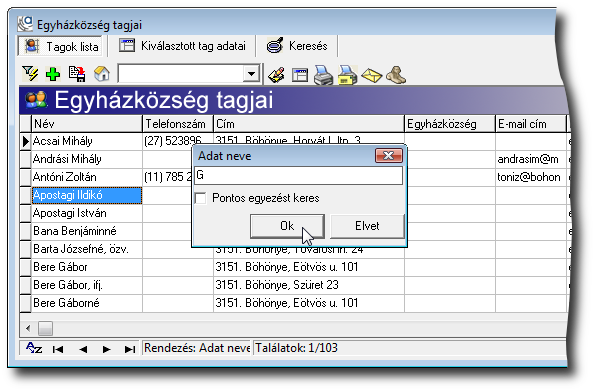Click Rendezés: Adat neve status text
606x391 pixels.
click(x=197, y=348)
